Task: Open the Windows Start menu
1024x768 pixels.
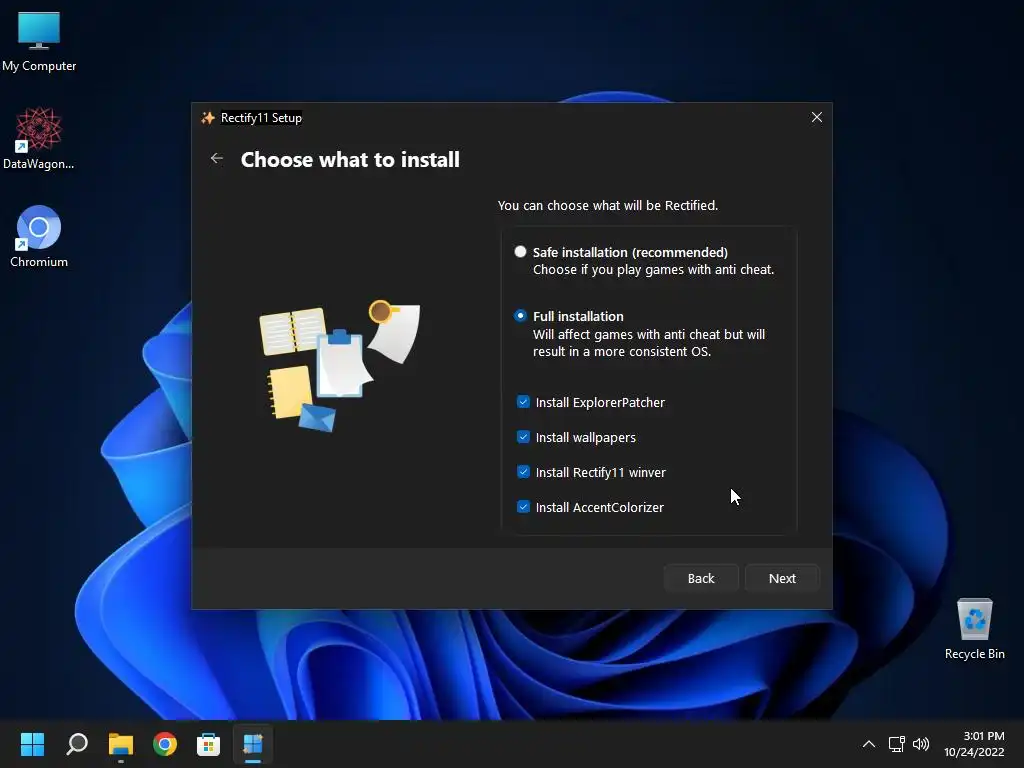Action: pos(32,744)
